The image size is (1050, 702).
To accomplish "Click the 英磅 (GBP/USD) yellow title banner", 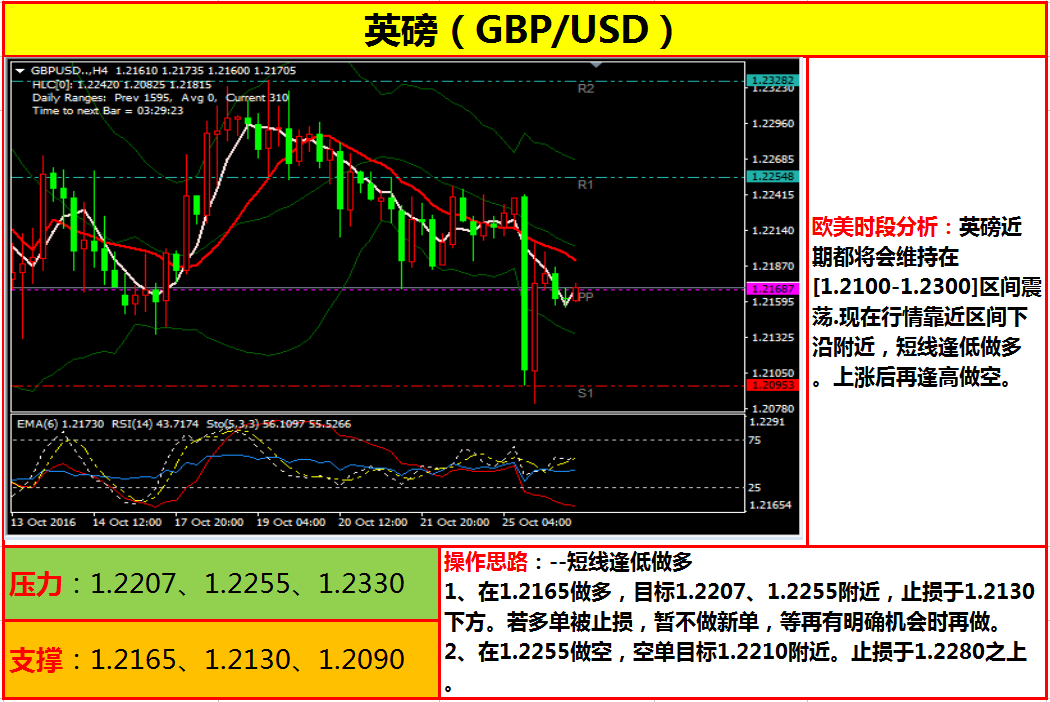I will click(x=524, y=30).
